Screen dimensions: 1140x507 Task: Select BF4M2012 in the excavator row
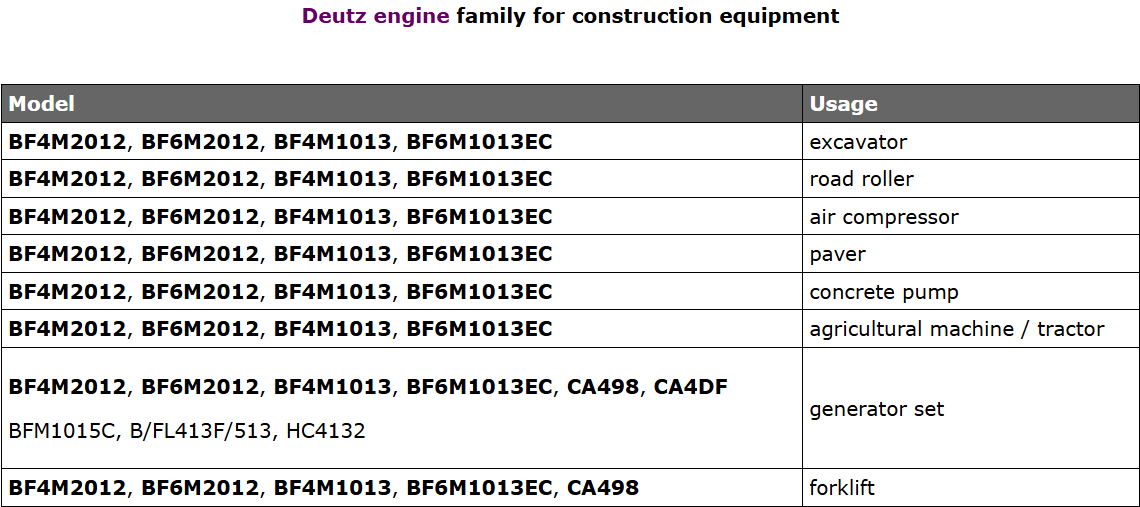tap(67, 141)
